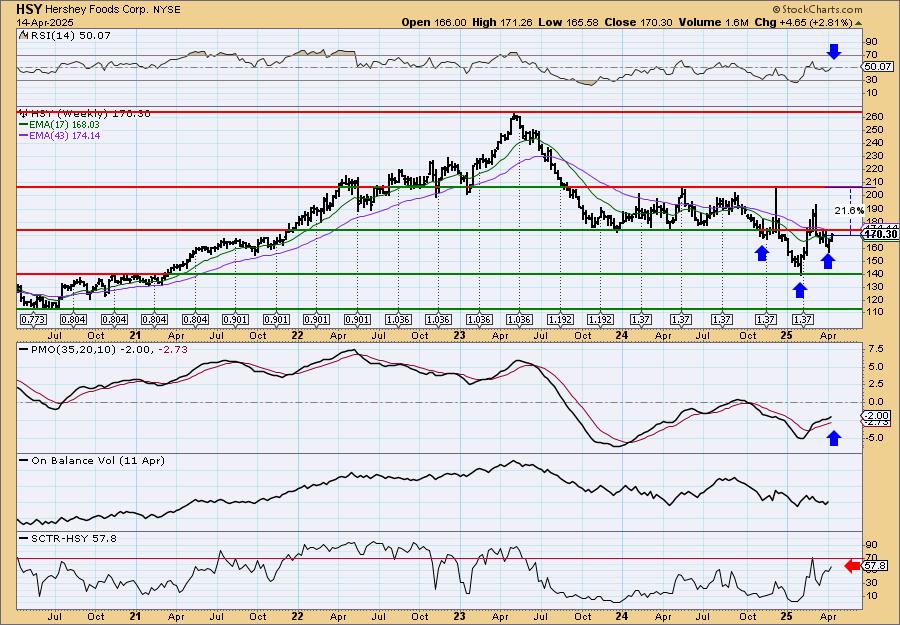The width and height of the screenshot is (900, 625).
Task: Click the 260 price axis label
Action: pos(874,117)
